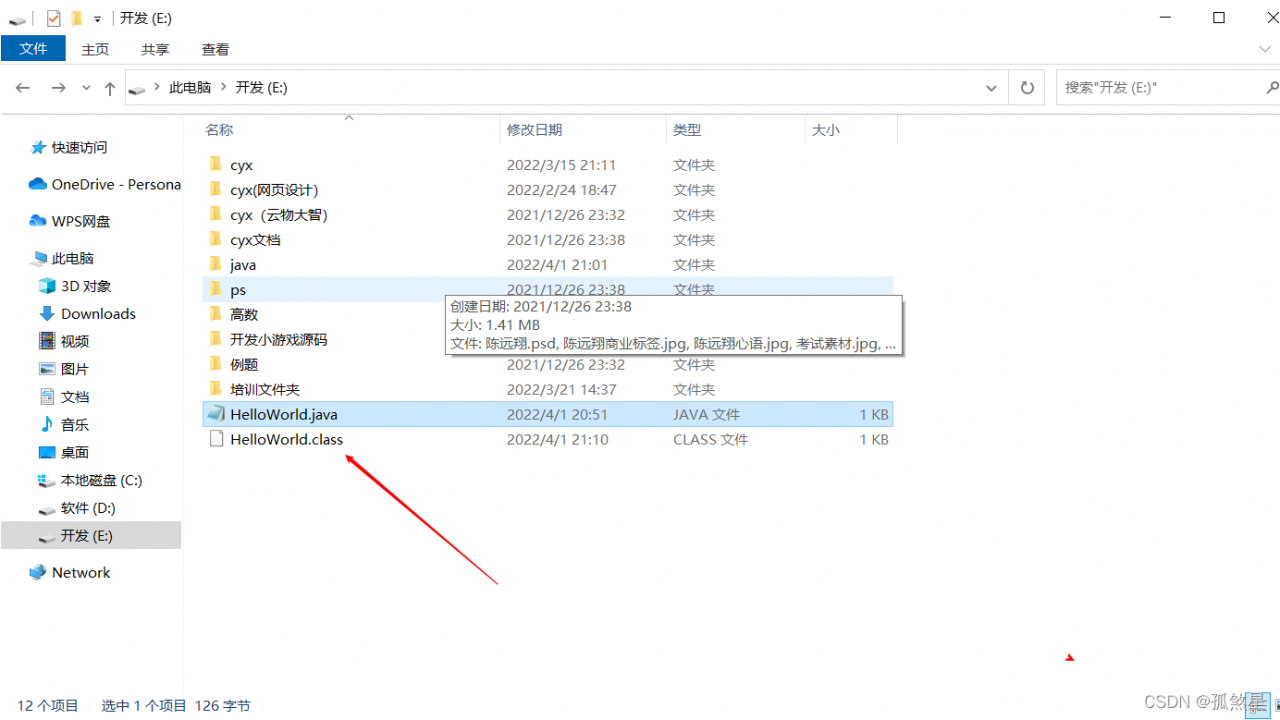Click the 本地磁盘 (C:) drive icon
Image resolution: width=1280 pixels, height=720 pixels.
[47, 481]
